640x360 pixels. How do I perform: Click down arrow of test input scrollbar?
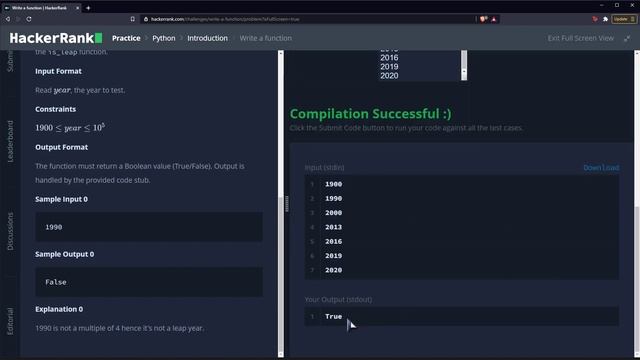click(x=464, y=72)
